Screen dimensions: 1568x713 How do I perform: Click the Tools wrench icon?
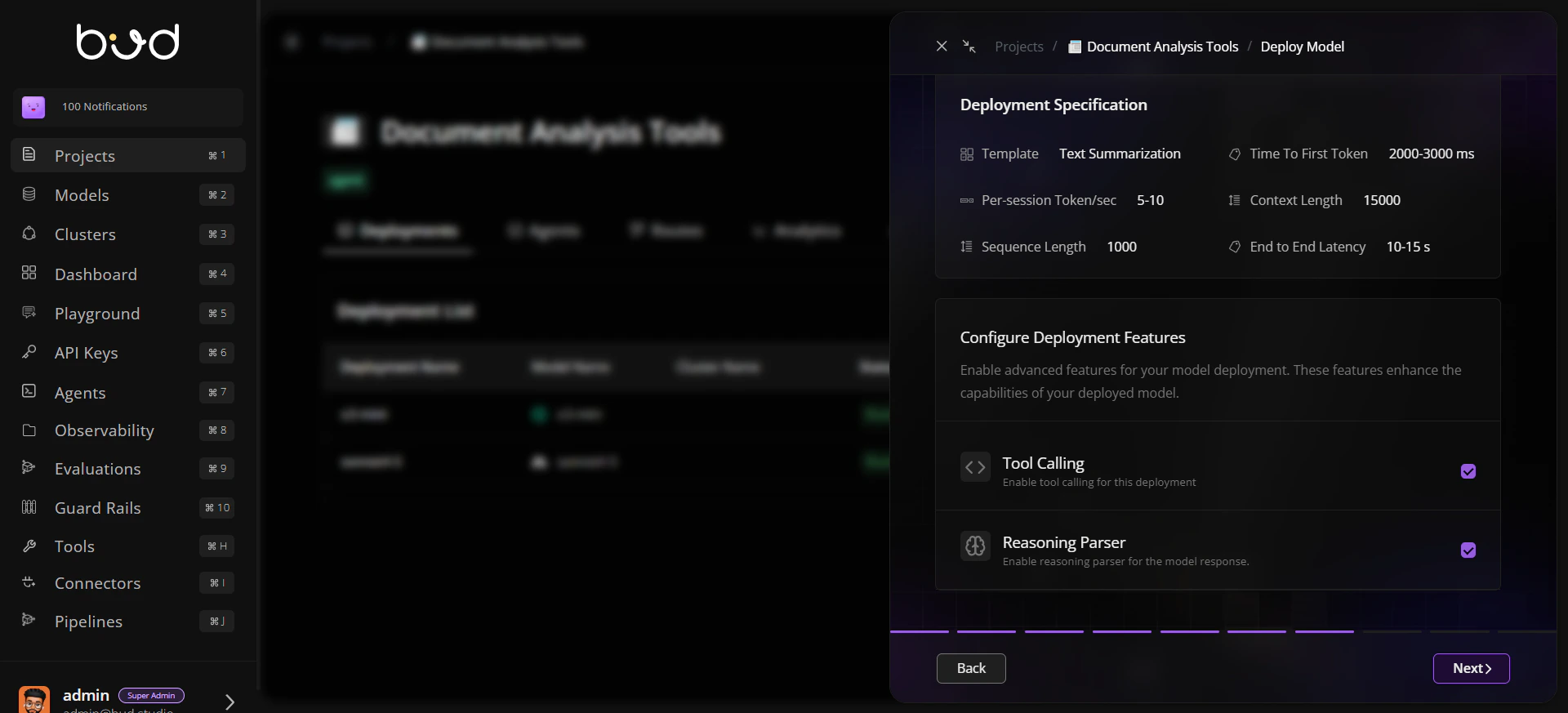[x=29, y=546]
